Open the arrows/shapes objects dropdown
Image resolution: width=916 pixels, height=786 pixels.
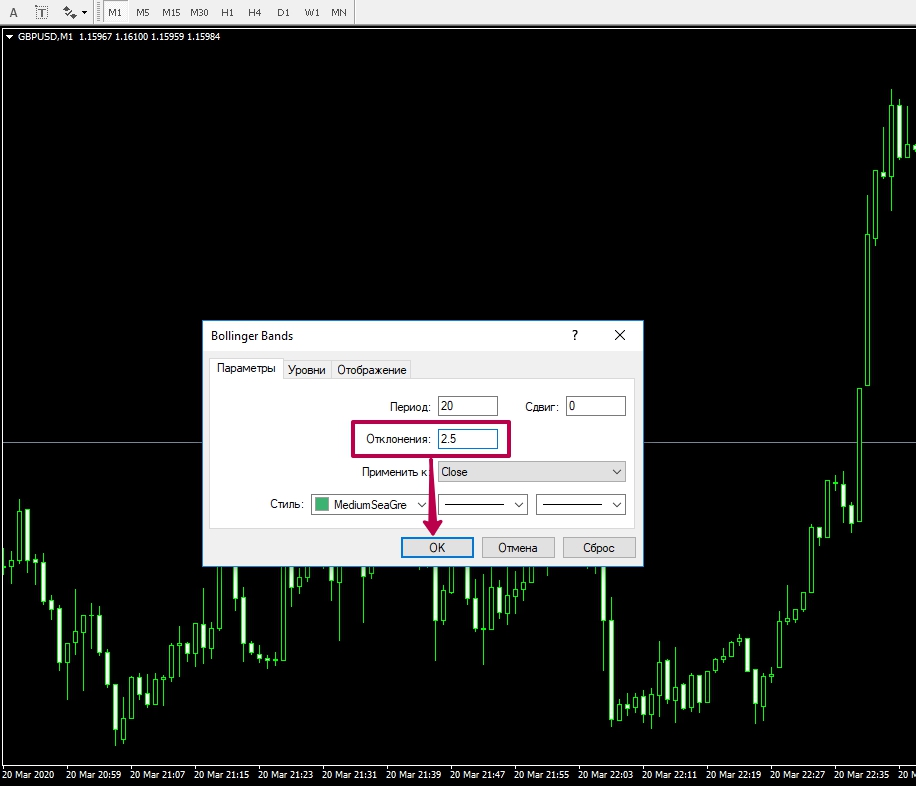coord(74,13)
